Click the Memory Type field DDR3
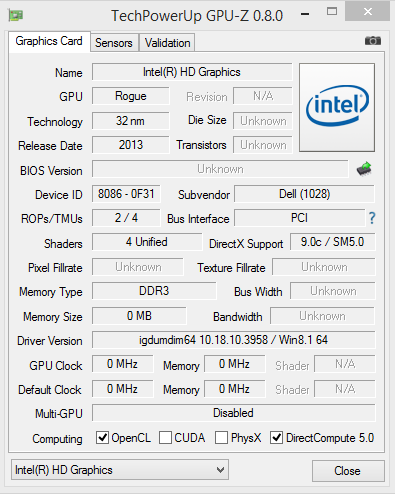 coord(154,291)
